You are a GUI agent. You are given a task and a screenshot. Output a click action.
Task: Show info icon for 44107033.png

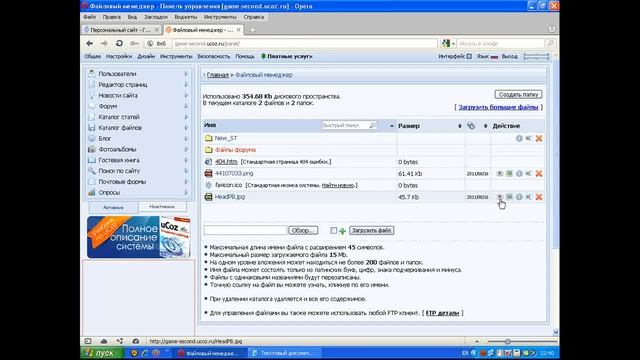pos(519,173)
